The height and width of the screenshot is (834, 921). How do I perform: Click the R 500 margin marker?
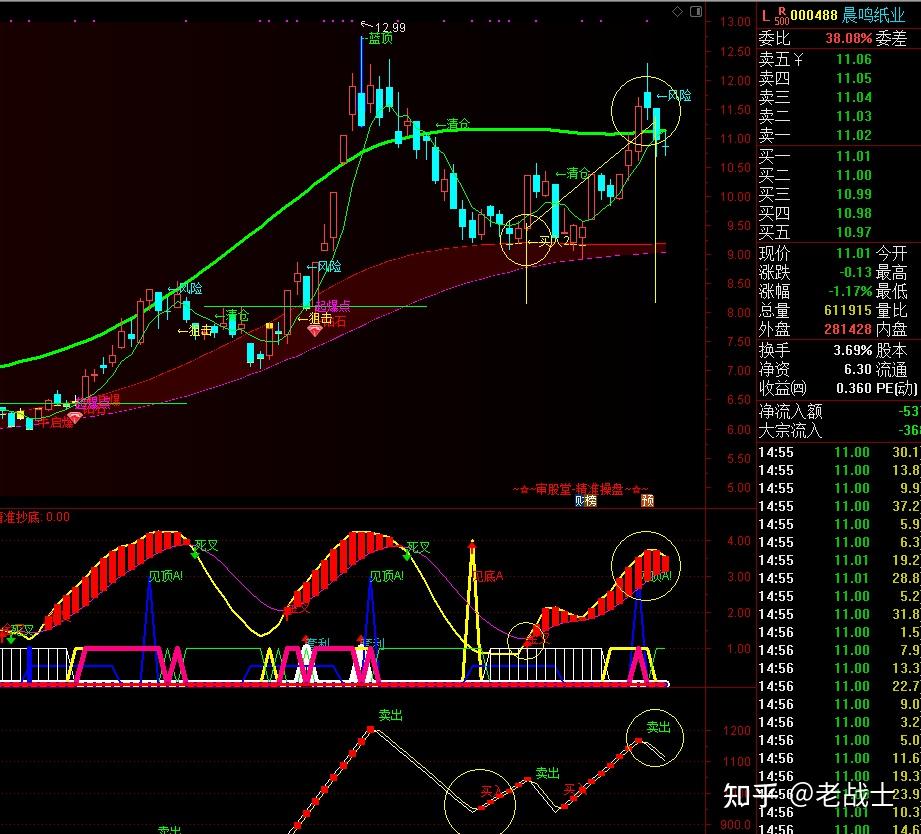tap(782, 16)
